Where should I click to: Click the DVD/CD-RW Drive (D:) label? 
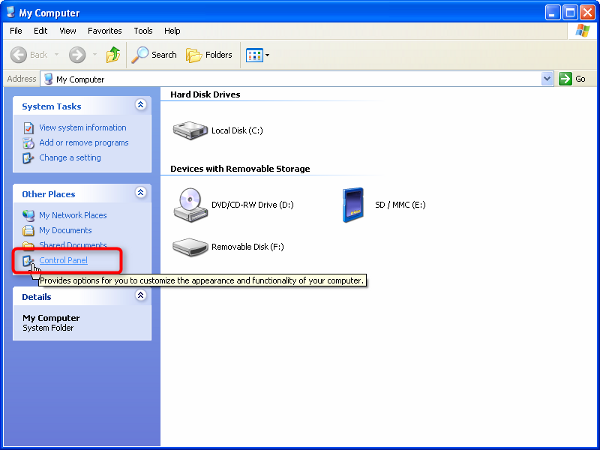pos(253,205)
